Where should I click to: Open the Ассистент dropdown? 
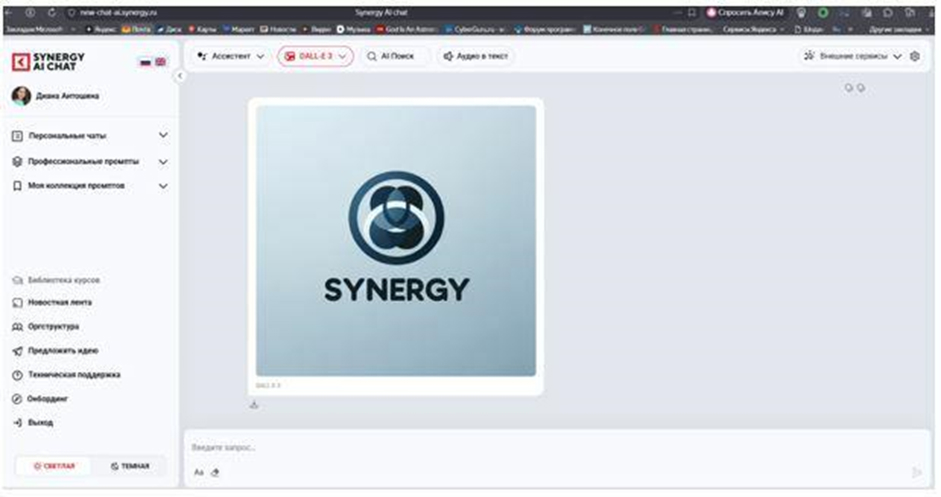(x=231, y=56)
